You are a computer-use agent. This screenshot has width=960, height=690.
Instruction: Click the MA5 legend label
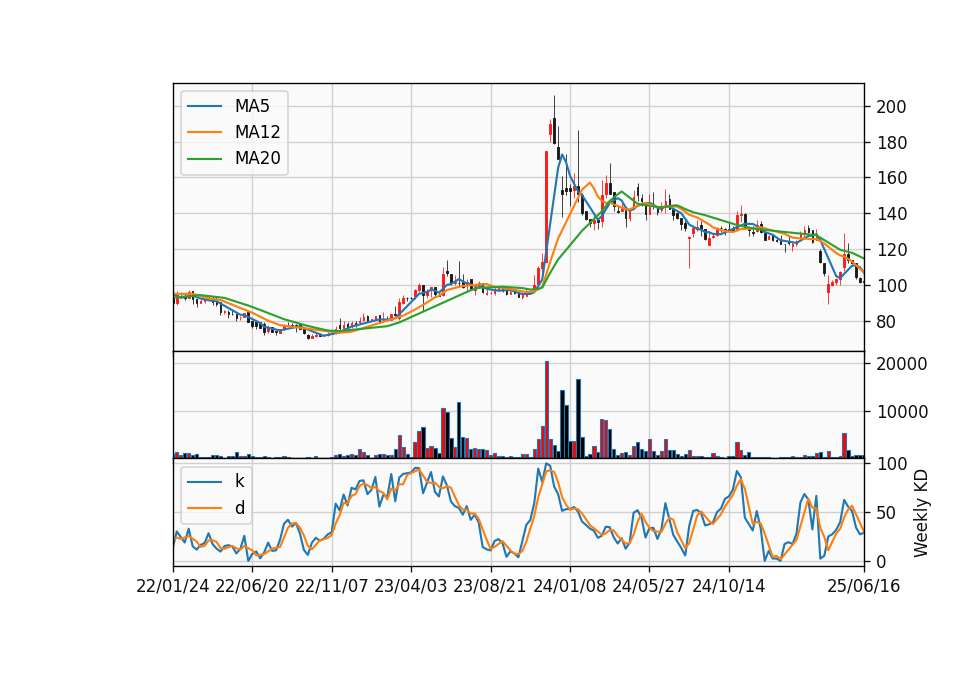[x=252, y=106]
